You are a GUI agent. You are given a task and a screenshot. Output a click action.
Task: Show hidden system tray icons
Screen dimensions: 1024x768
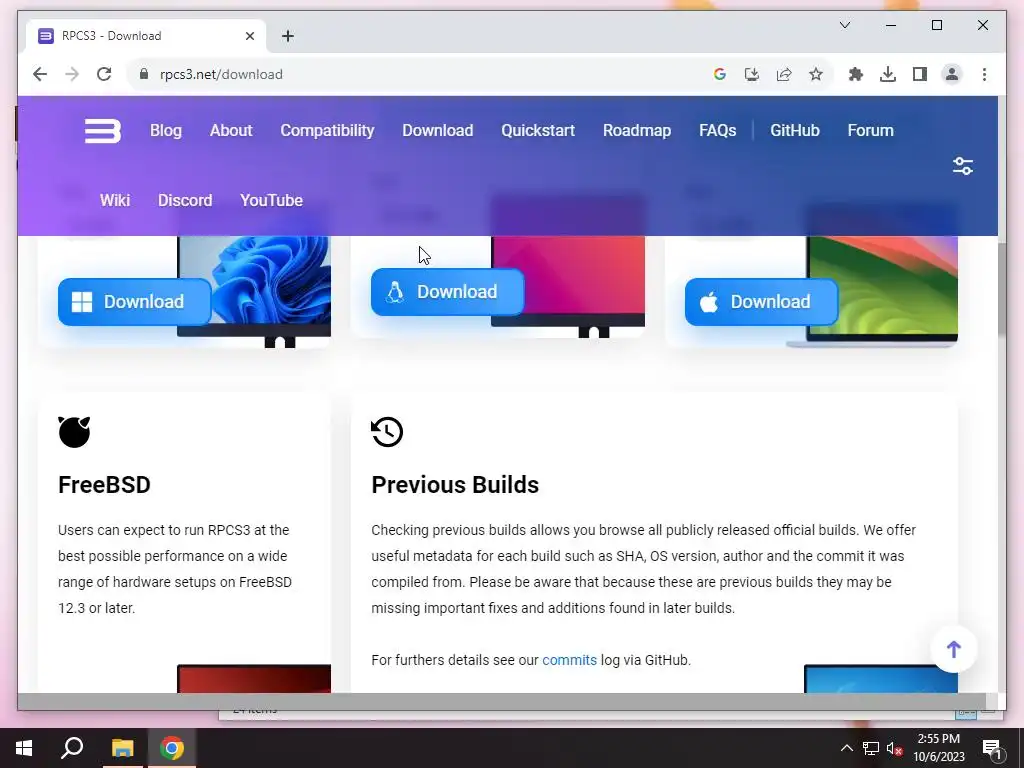tap(846, 748)
